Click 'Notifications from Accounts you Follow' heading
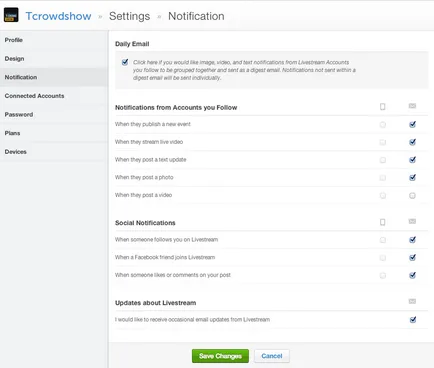This screenshot has height=368, width=434. pyautogui.click(x=176, y=108)
